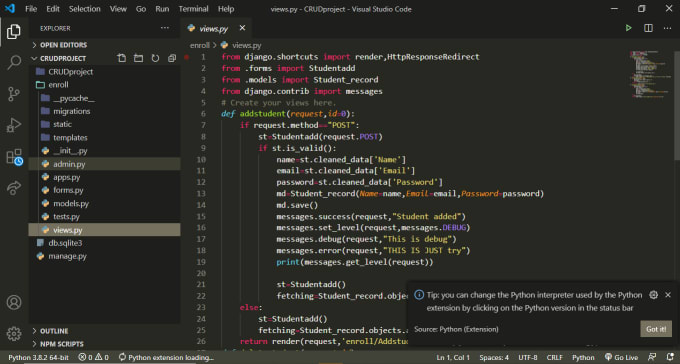The width and height of the screenshot is (680, 364).
Task: Expand the NPM SCRIPTS section
Action: click(x=105, y=344)
